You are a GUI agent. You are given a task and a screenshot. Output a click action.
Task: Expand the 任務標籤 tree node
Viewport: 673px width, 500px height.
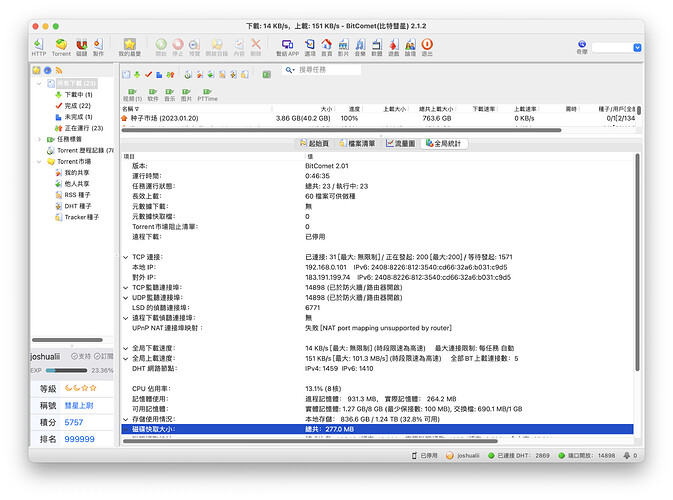[39, 139]
